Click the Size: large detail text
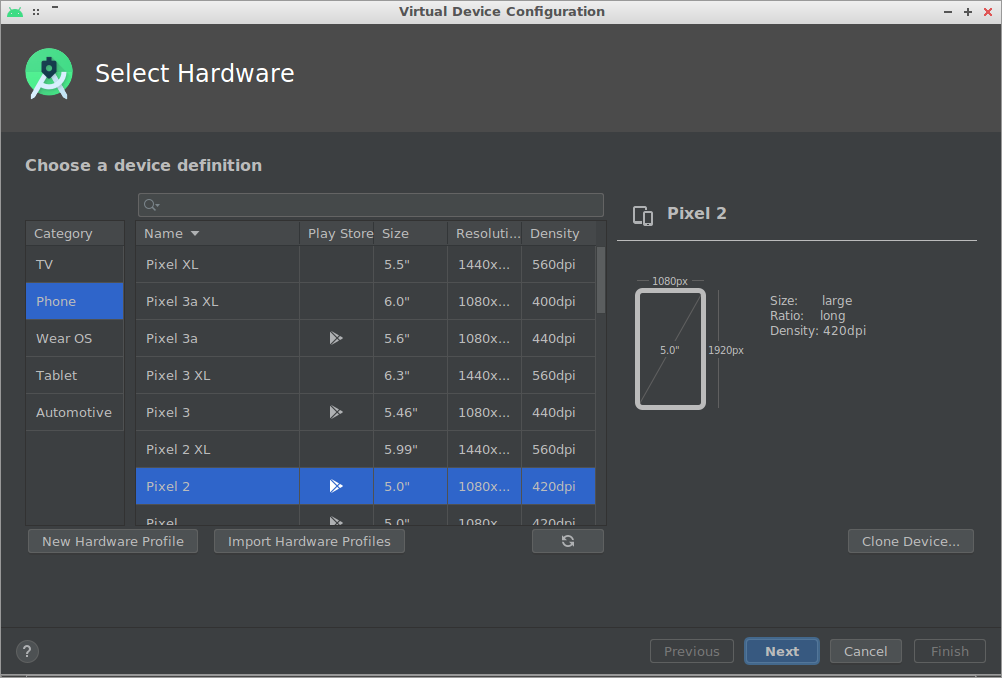The width and height of the screenshot is (1002, 678). pos(811,300)
